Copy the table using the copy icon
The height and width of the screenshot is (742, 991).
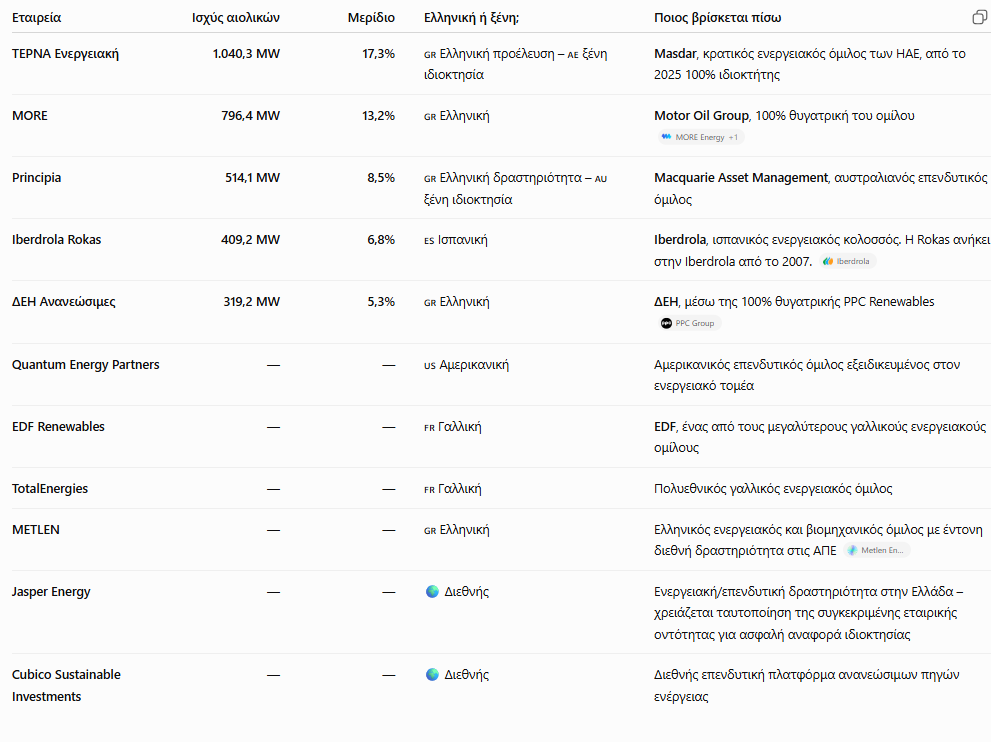pos(979,18)
